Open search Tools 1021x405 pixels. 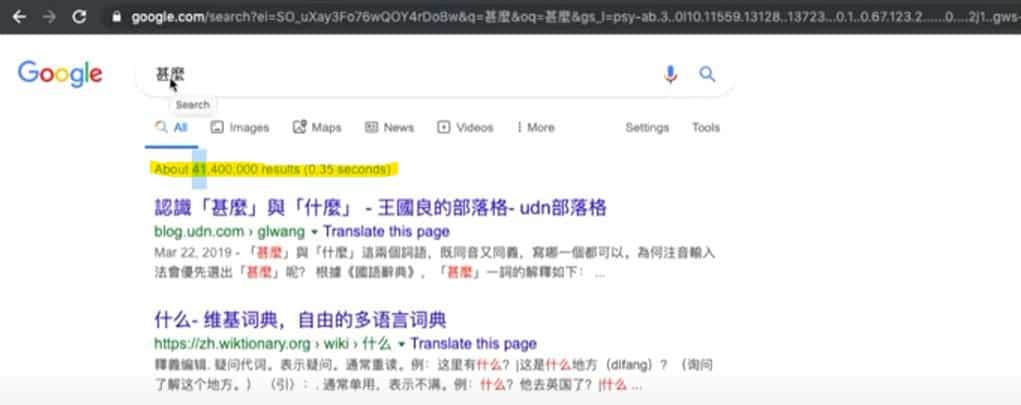[x=706, y=128]
